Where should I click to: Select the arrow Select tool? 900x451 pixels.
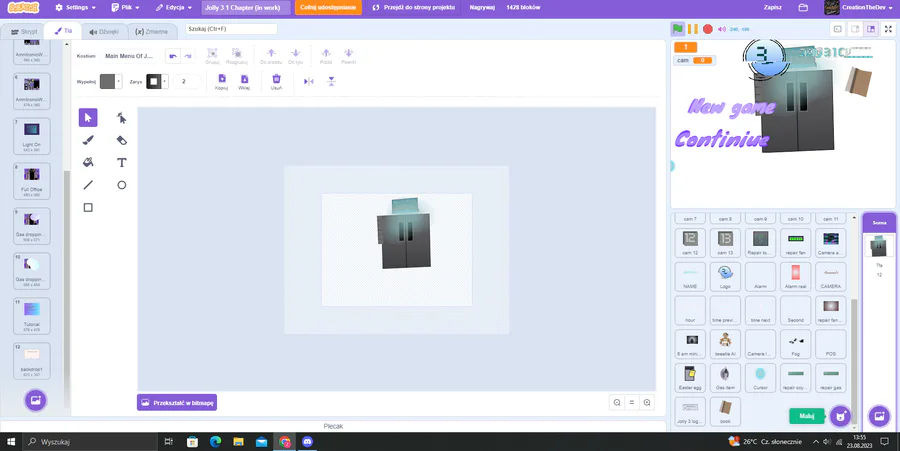click(88, 118)
